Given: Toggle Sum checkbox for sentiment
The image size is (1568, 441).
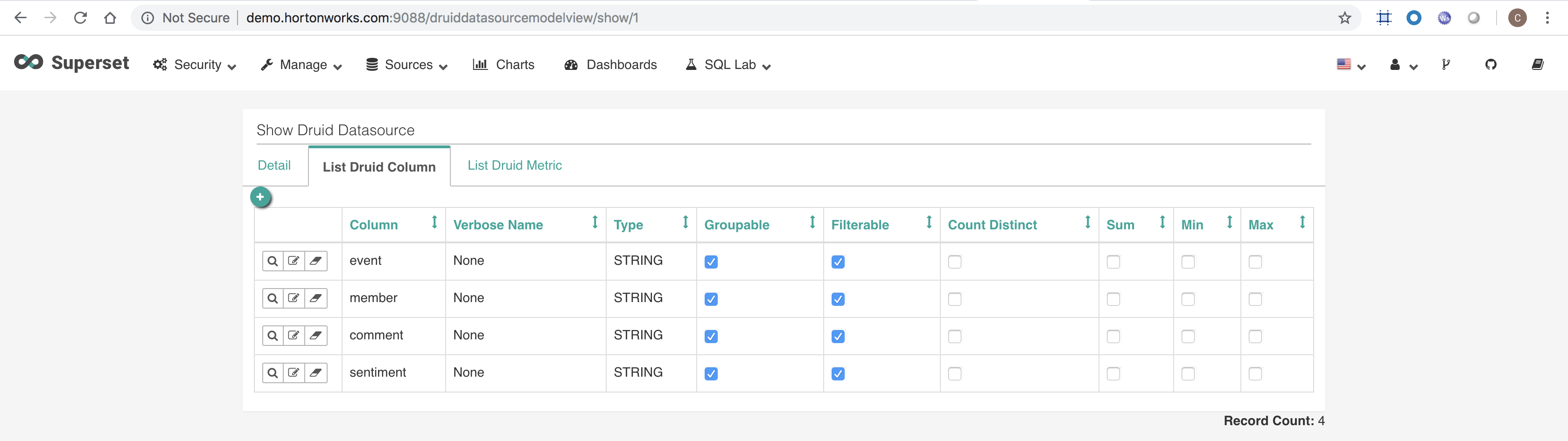Looking at the screenshot, I should (x=1113, y=374).
